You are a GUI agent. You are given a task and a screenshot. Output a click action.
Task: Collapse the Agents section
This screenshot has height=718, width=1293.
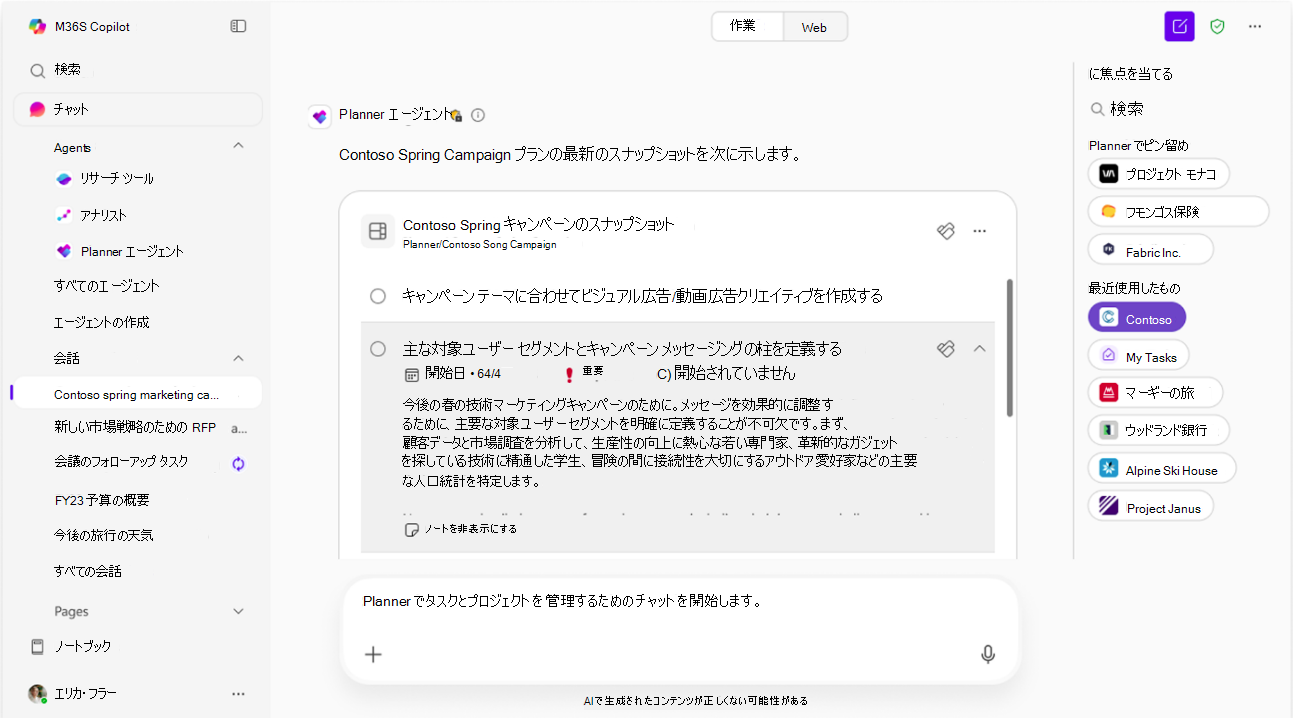238,146
